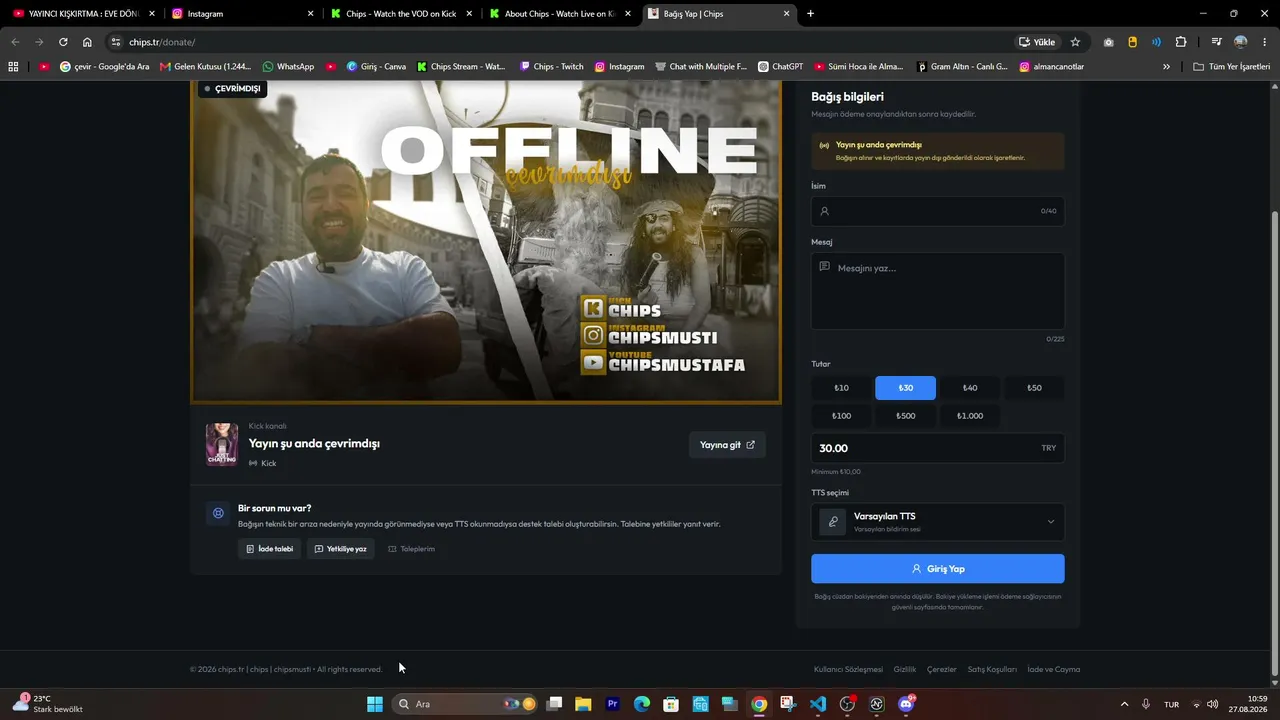Open the Chrome apps grid in bookmarks bar
The width and height of the screenshot is (1280, 720).
coord(13,67)
